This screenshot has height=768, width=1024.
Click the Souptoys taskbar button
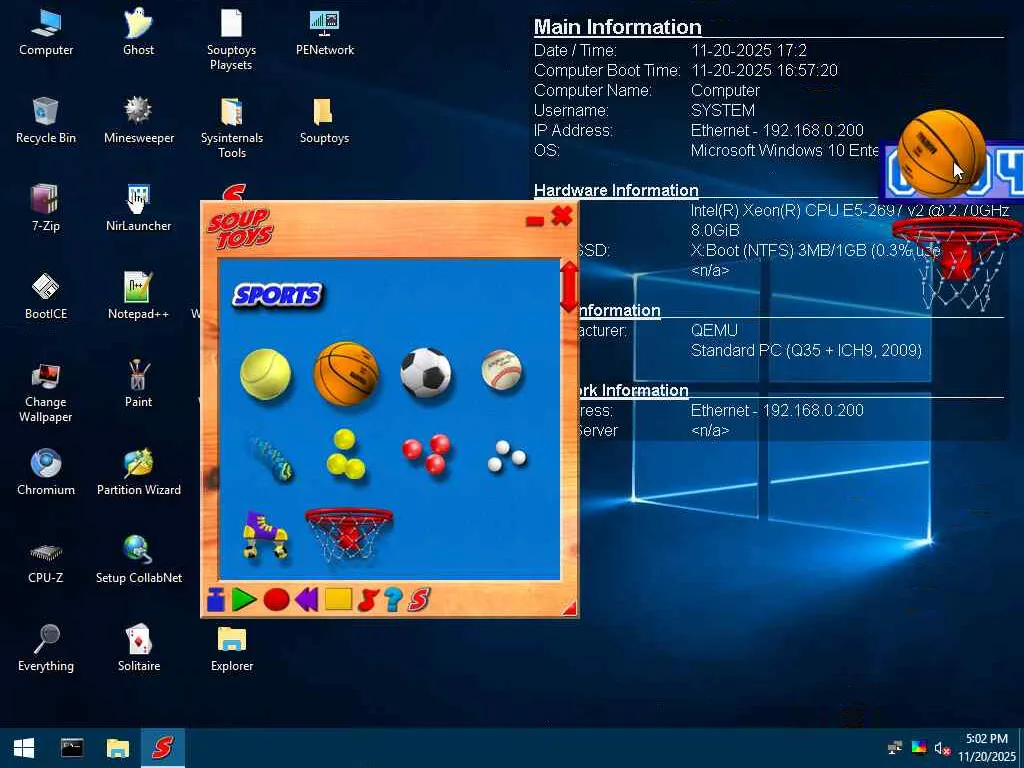[163, 748]
